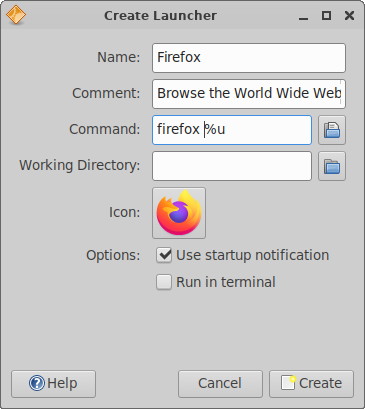
Task: Click the "Command:" label
Action: click(x=105, y=129)
